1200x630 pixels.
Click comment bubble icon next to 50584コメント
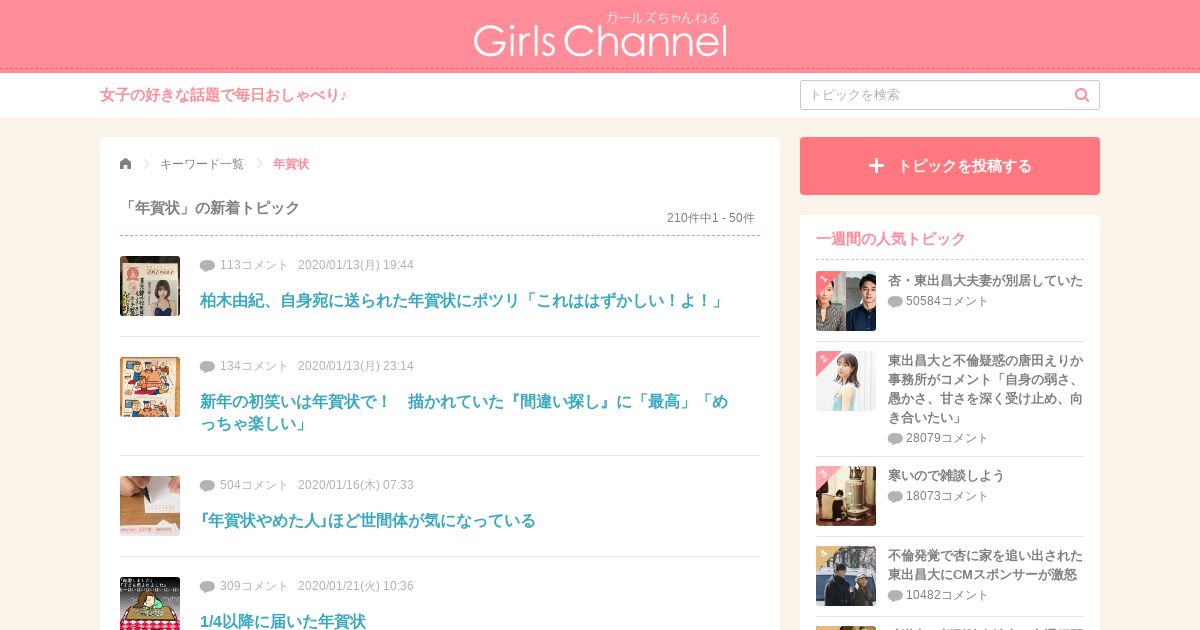click(x=895, y=302)
